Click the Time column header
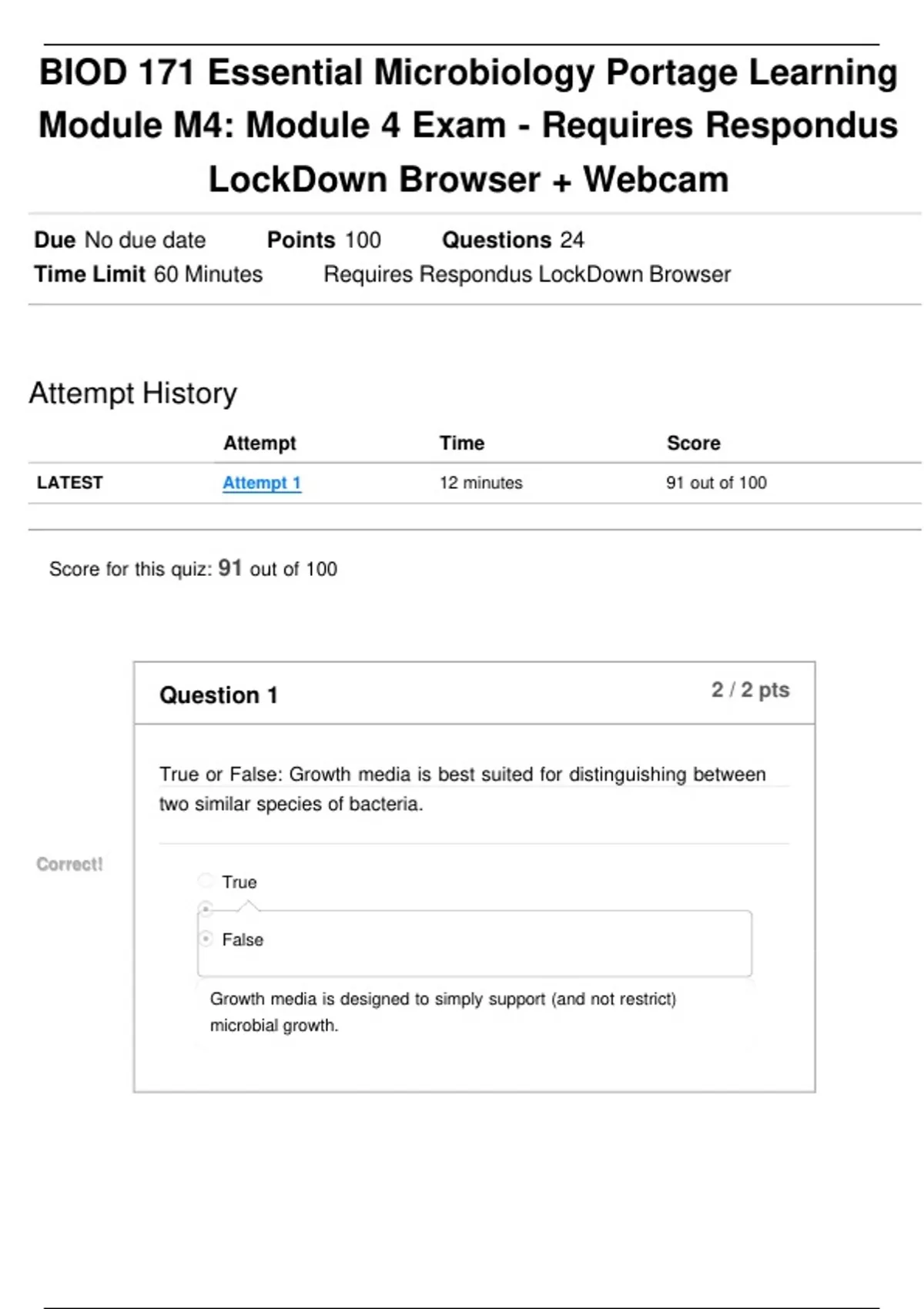Image resolution: width=924 pixels, height=1309 pixels. [x=462, y=443]
